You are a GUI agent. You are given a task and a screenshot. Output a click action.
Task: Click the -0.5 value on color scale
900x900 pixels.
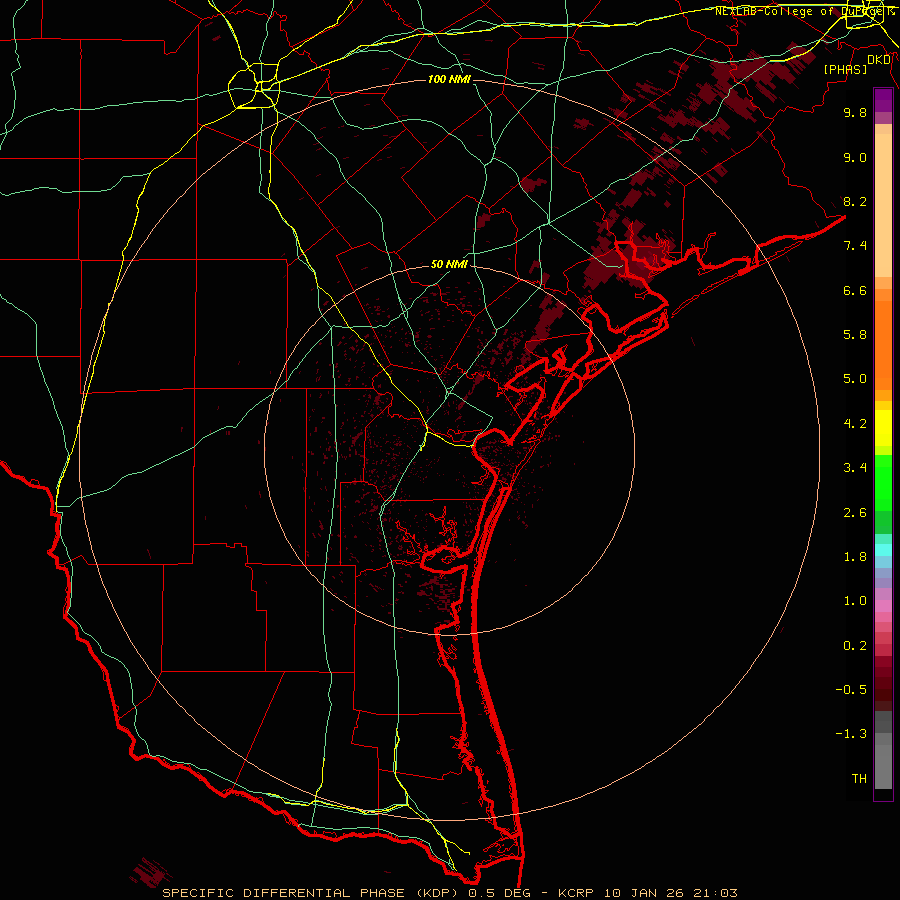[x=851, y=690]
